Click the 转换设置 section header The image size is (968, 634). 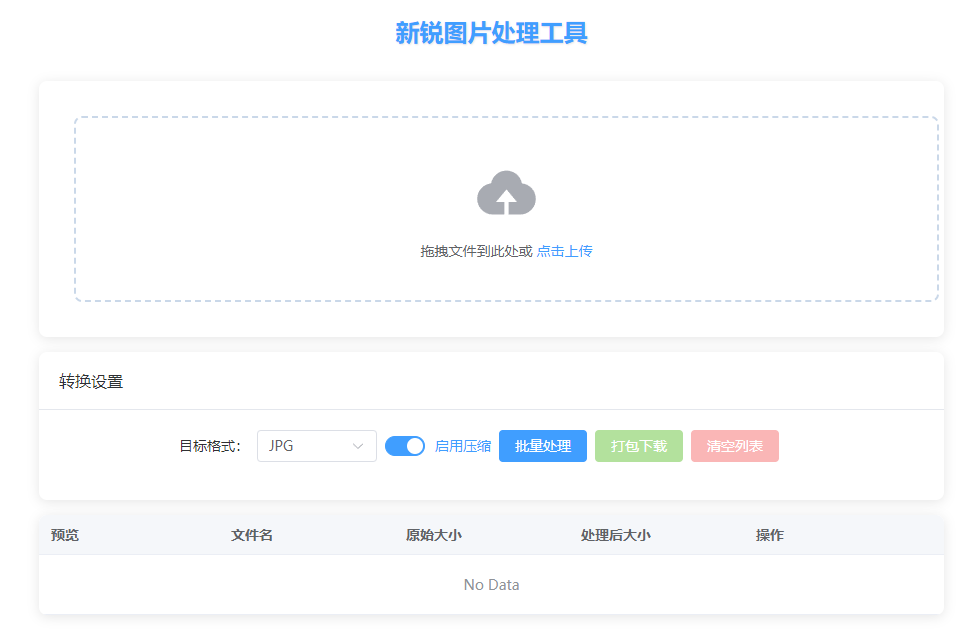[x=91, y=382]
